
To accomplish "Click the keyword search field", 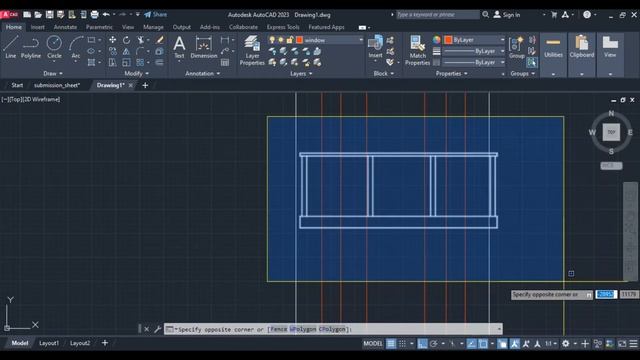I will 438,15.
